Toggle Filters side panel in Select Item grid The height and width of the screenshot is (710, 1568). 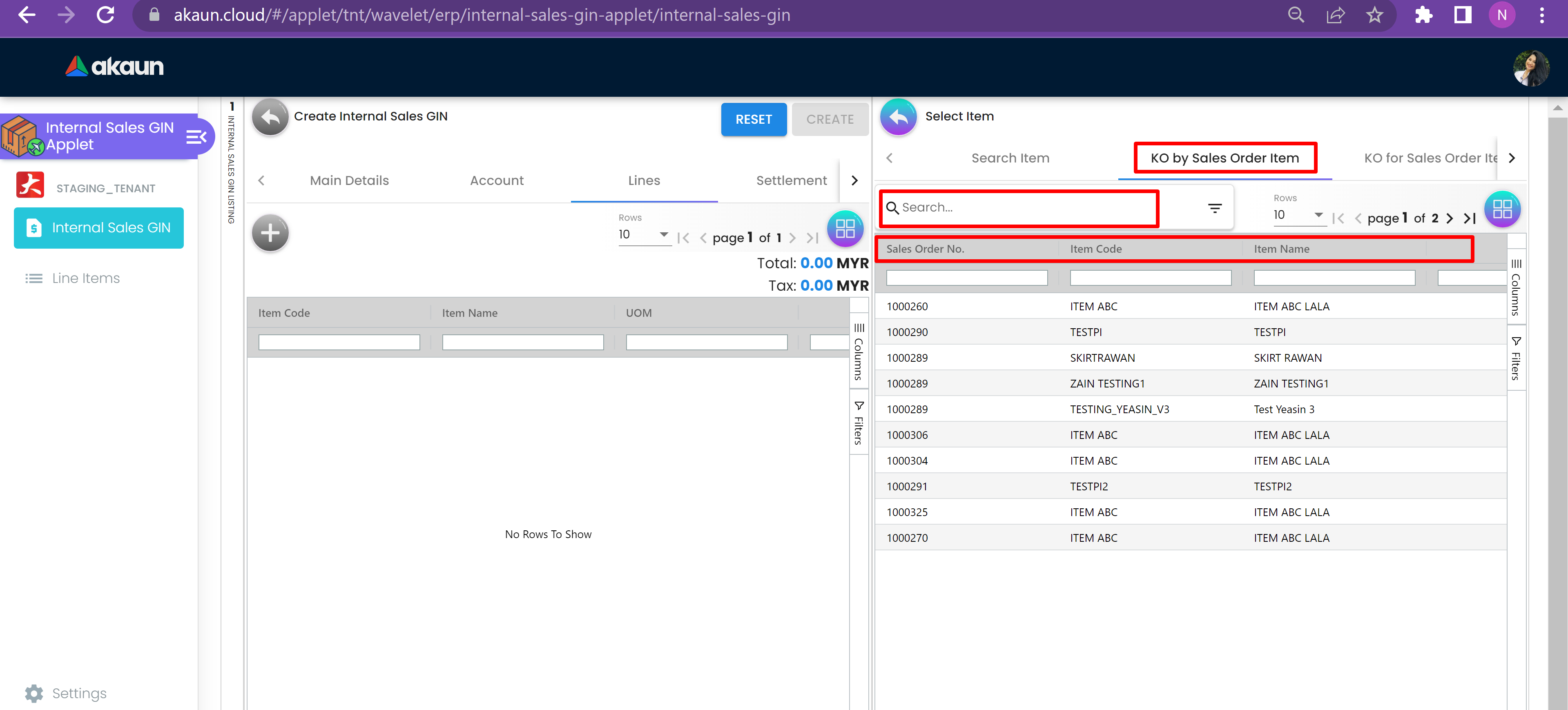point(1516,358)
